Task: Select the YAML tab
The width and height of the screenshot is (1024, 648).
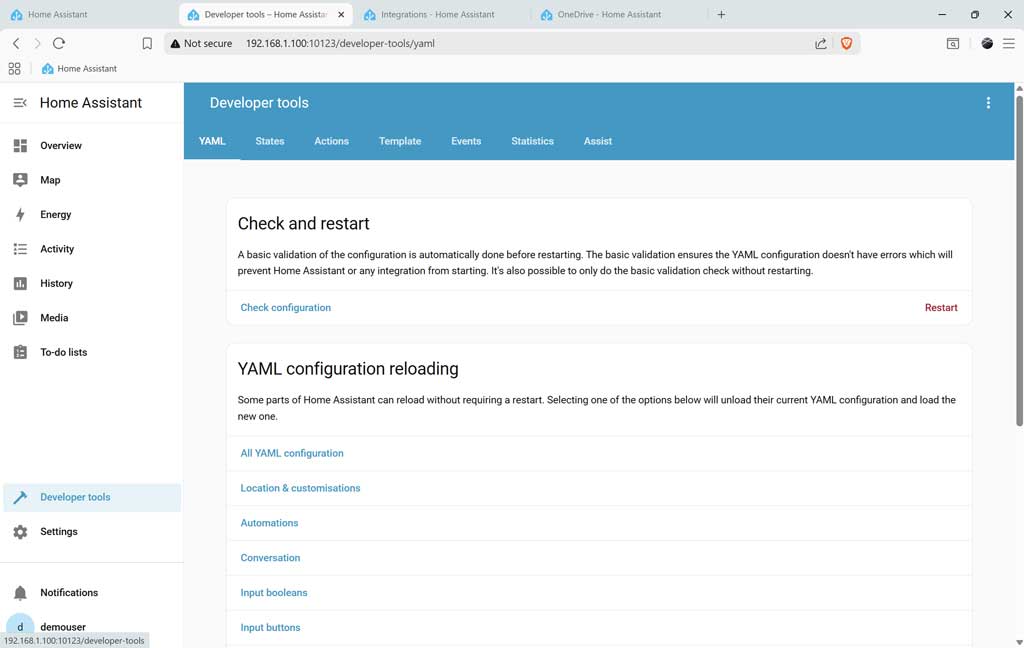Action: click(x=212, y=141)
